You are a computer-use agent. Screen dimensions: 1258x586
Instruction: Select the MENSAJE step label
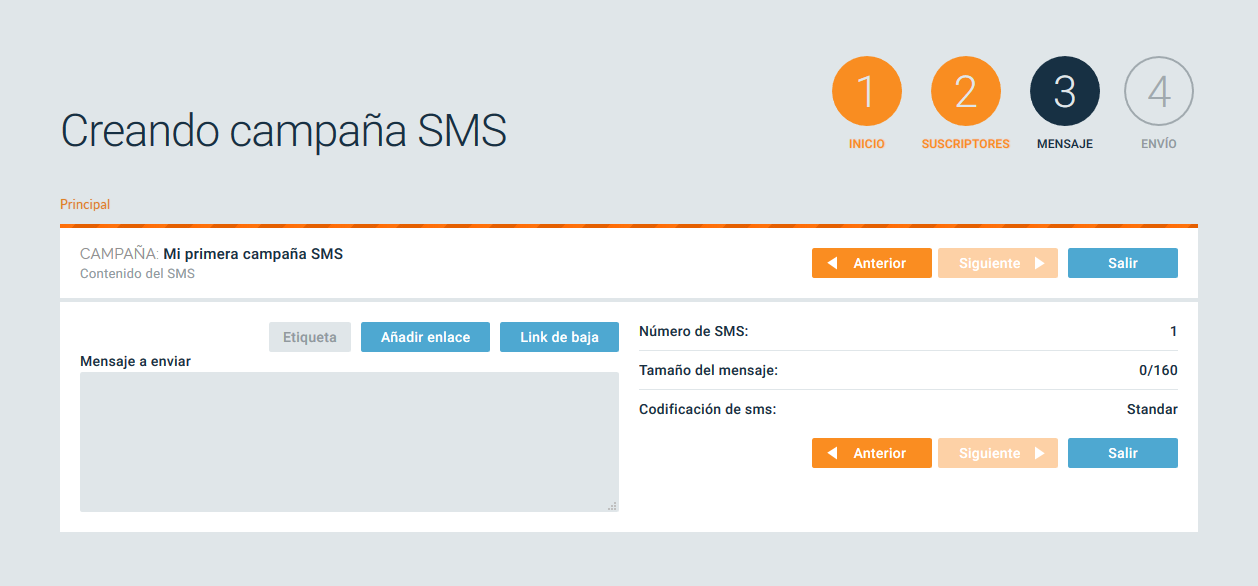pyautogui.click(x=1064, y=144)
